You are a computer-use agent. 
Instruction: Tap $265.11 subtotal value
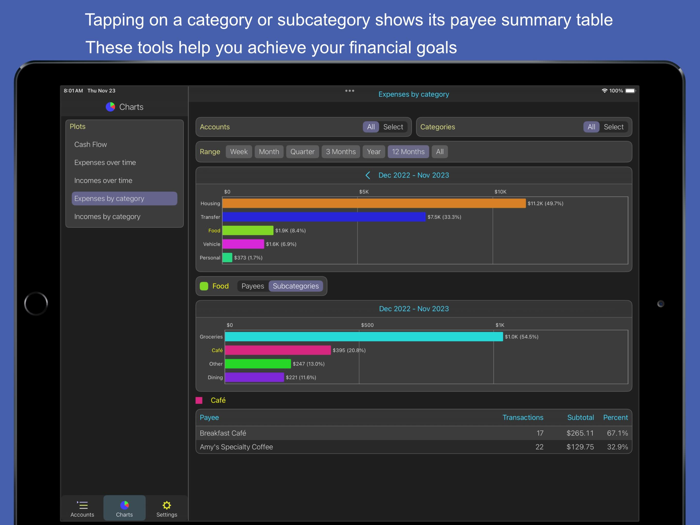[580, 433]
